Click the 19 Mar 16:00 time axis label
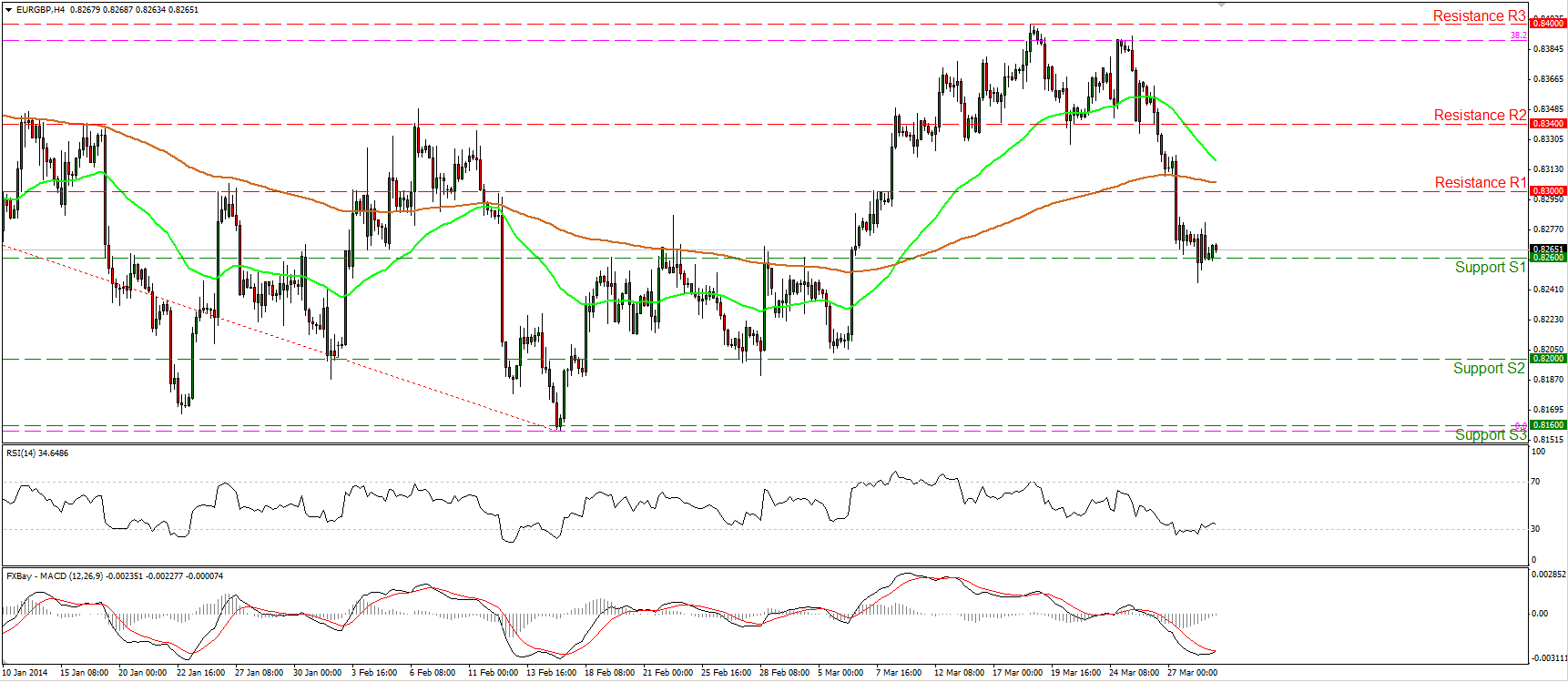The width and height of the screenshot is (1568, 682). tap(1075, 673)
